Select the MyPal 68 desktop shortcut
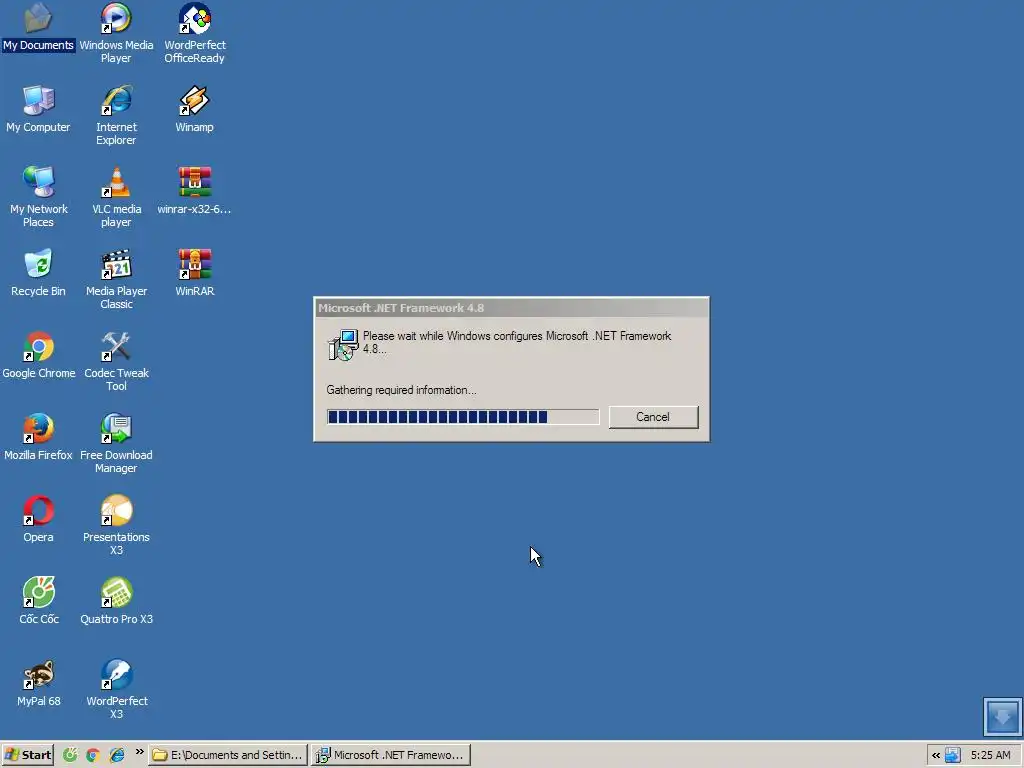The height and width of the screenshot is (768, 1024). [x=39, y=683]
